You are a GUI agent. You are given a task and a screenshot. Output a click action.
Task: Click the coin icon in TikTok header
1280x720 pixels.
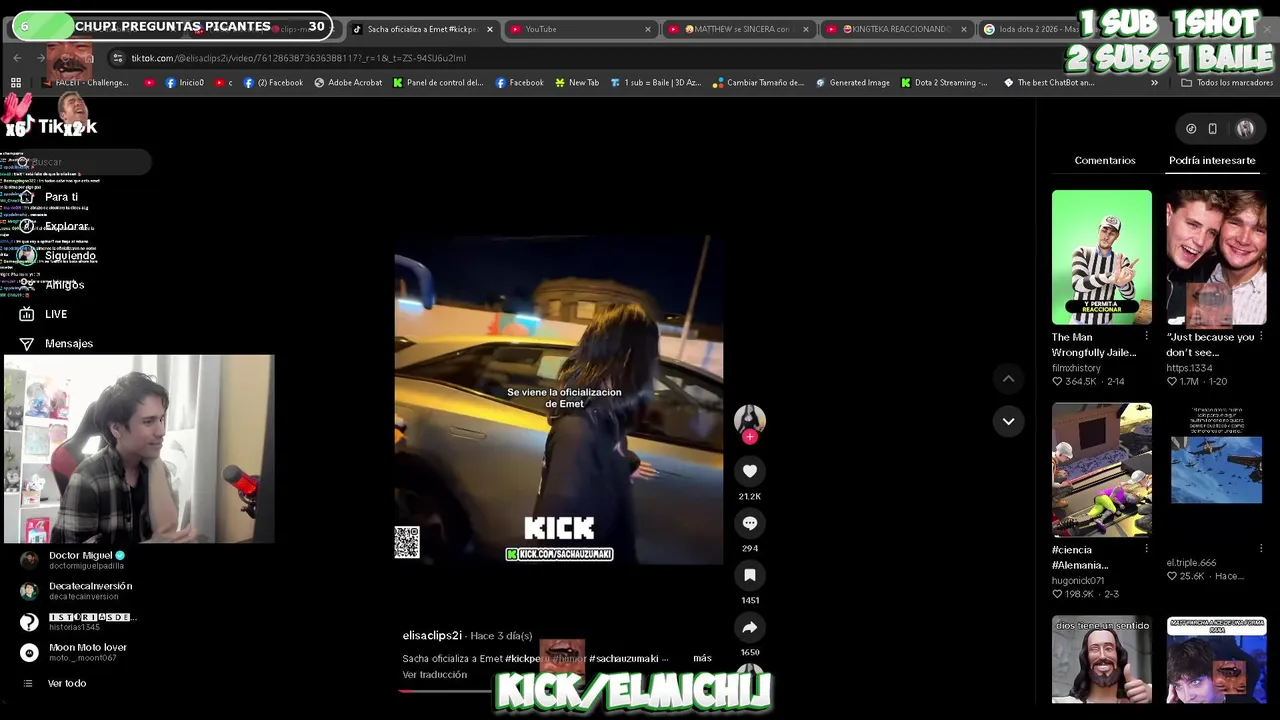1191,128
